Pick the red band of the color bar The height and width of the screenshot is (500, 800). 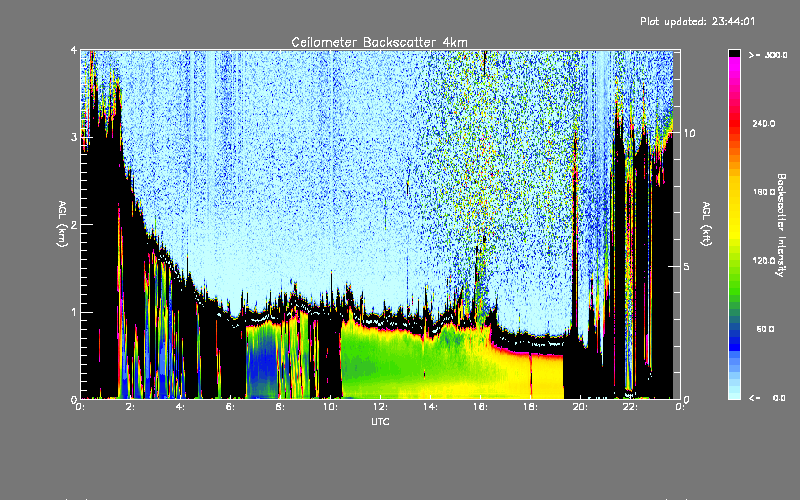tap(734, 122)
